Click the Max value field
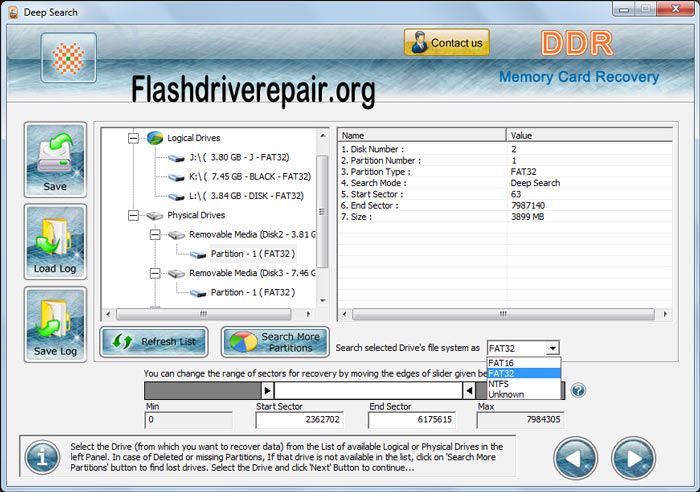 [520, 420]
